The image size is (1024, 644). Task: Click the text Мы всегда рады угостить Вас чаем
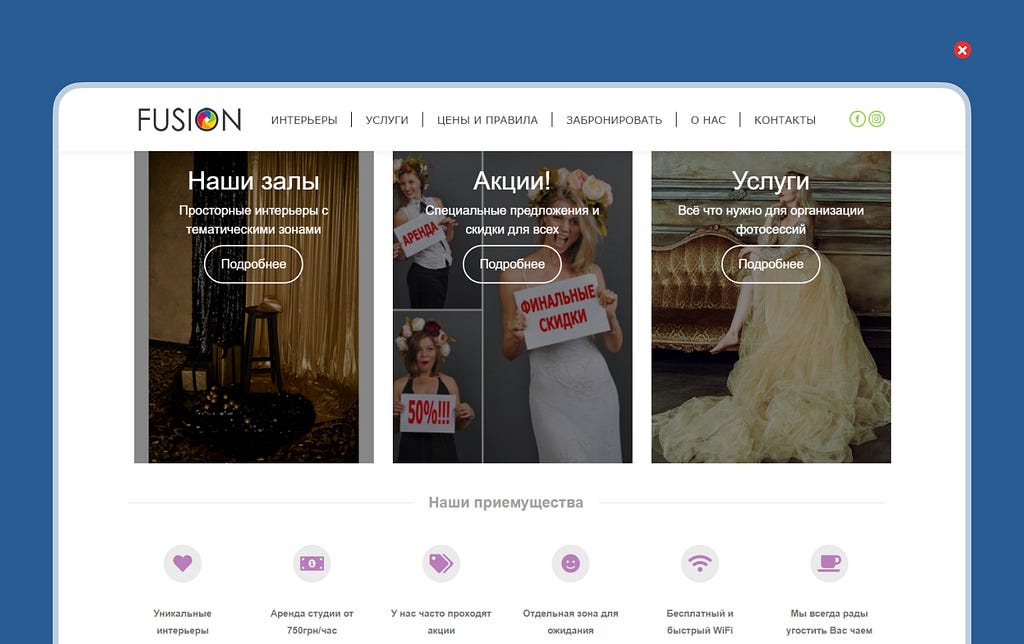[829, 622]
